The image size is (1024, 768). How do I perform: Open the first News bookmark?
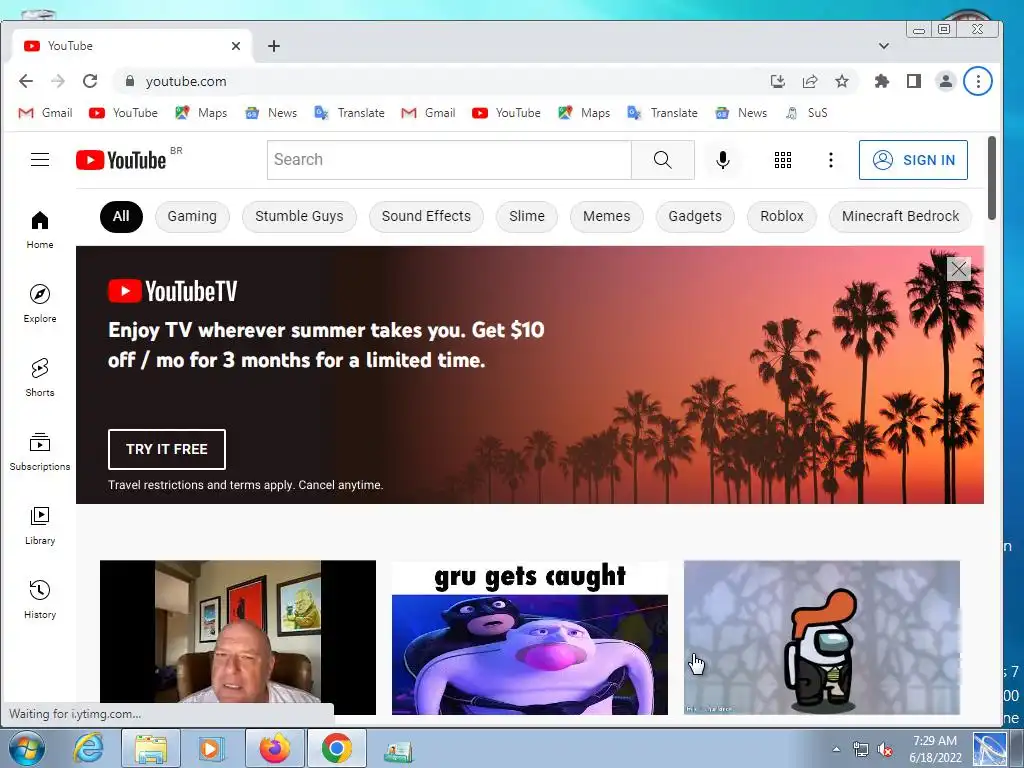[x=271, y=113]
